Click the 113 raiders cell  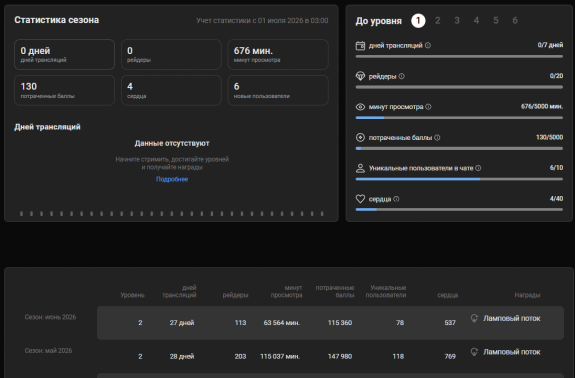pyautogui.click(x=241, y=323)
